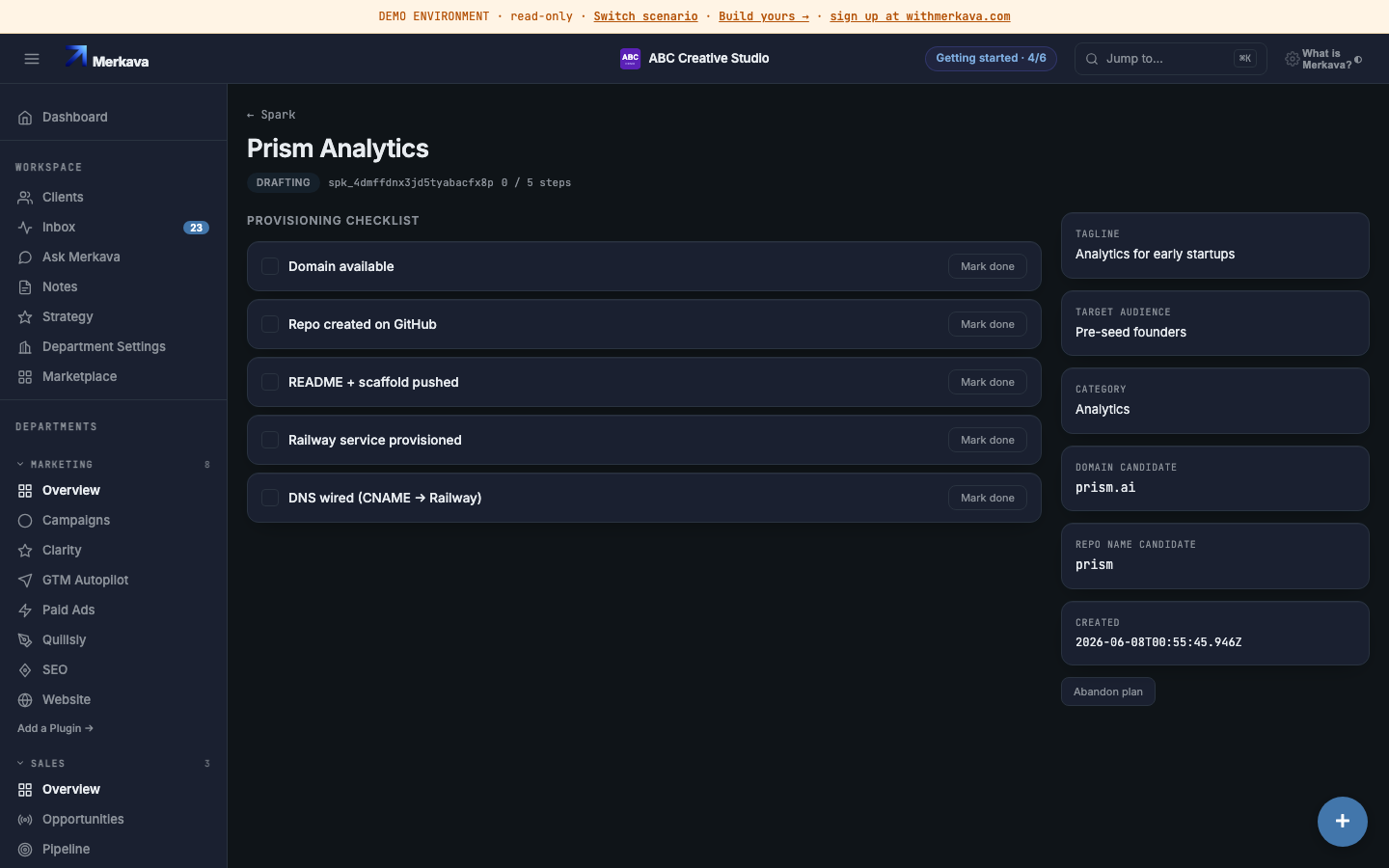Viewport: 1389px width, 868px height.
Task: Click the Campaigns circle icon
Action: tap(25, 521)
